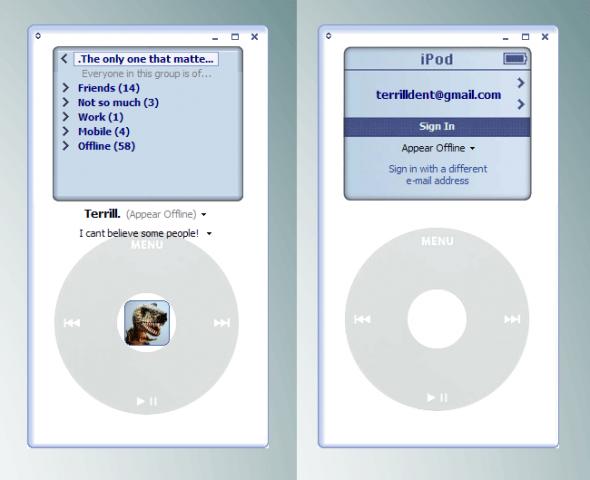
Task: Select the Offline (58) label
Action: click(x=106, y=146)
